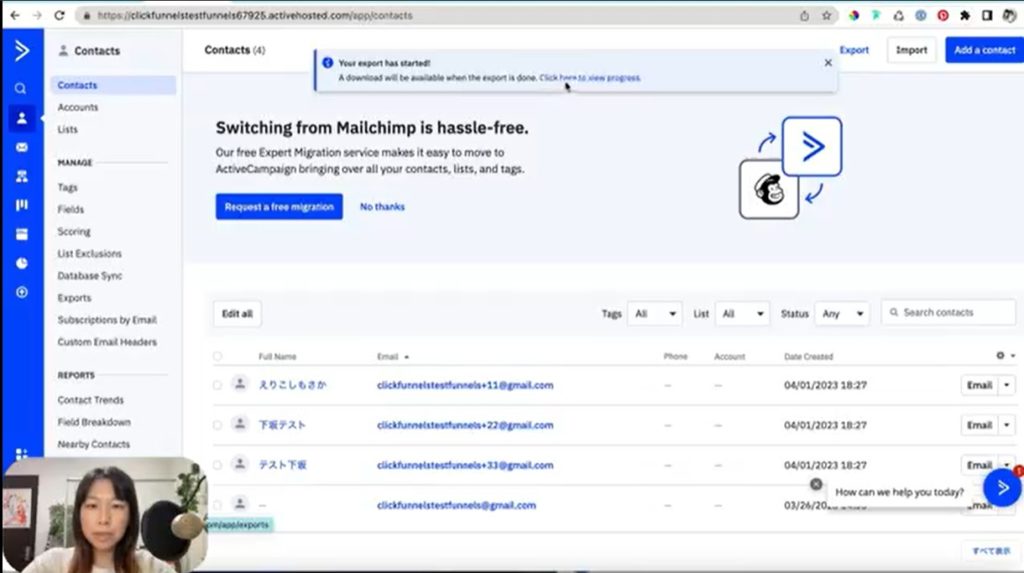Select the checkbox for 下坂テスト contact

(x=218, y=425)
